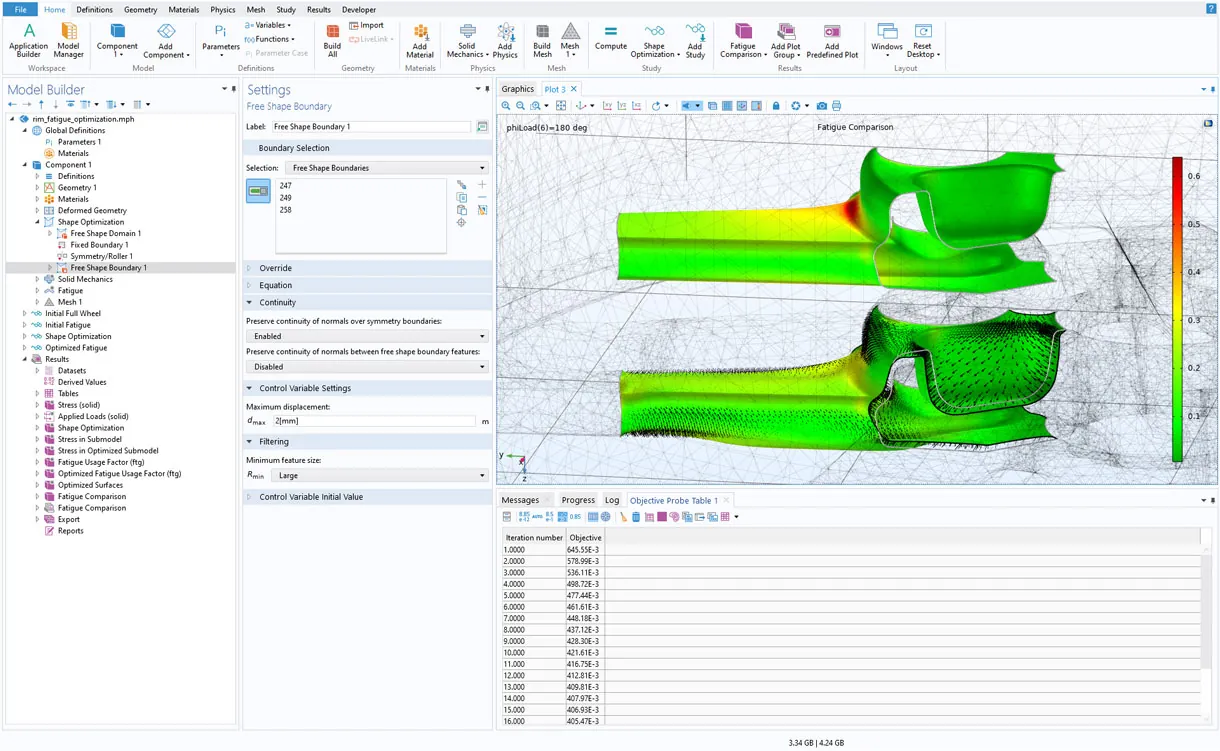Expand the Override section
This screenshot has height=751, width=1220.
(275, 268)
